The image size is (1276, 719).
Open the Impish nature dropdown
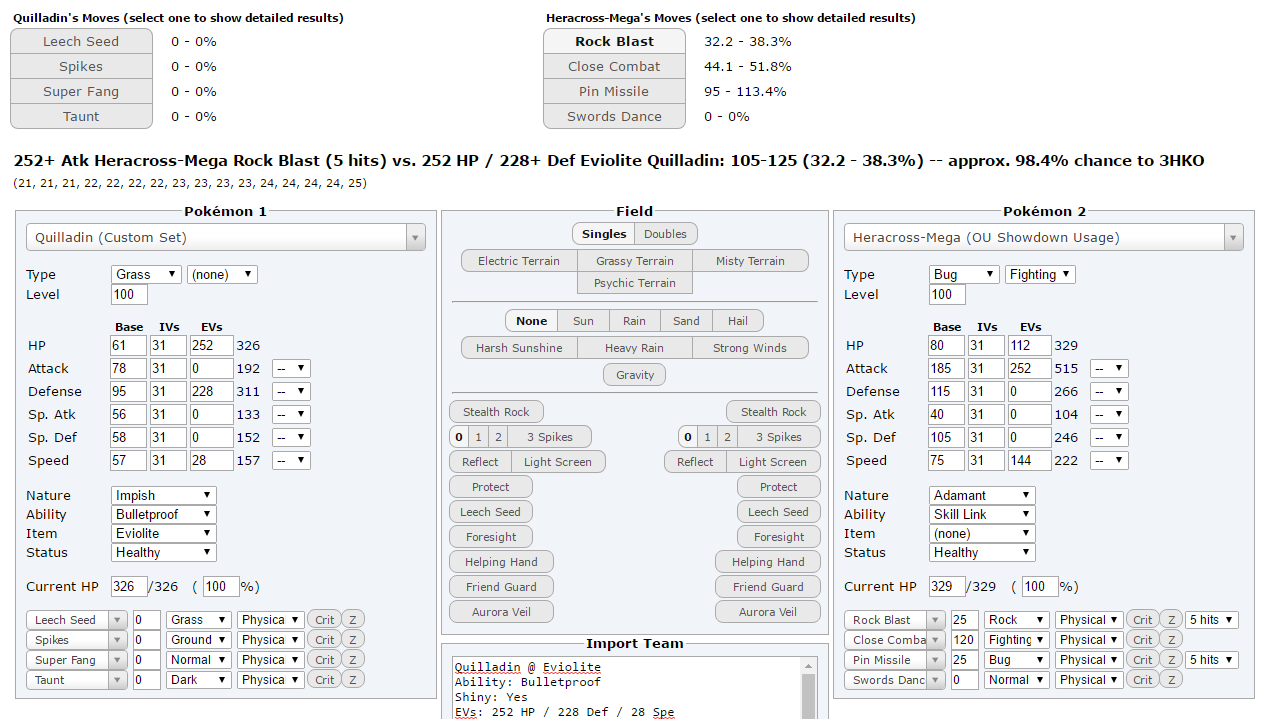tap(164, 495)
